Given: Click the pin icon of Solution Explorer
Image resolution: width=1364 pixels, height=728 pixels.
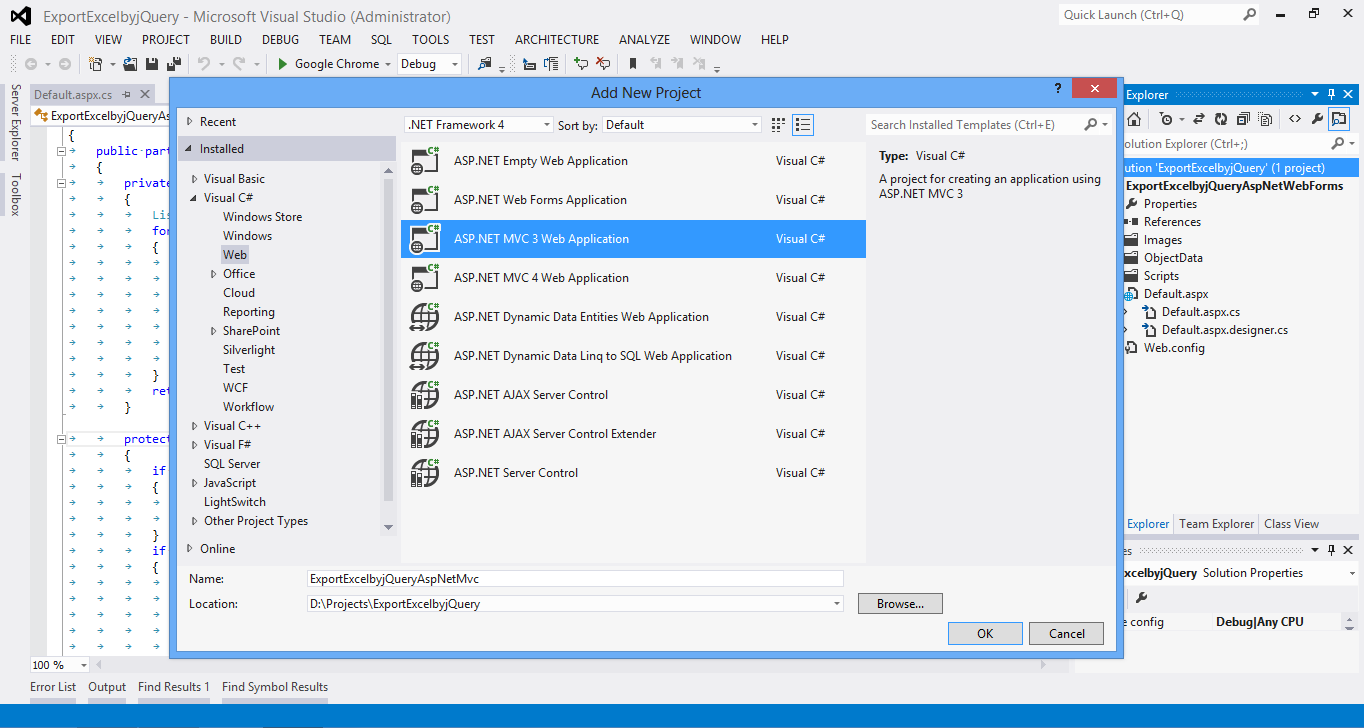Looking at the screenshot, I should pos(1331,95).
